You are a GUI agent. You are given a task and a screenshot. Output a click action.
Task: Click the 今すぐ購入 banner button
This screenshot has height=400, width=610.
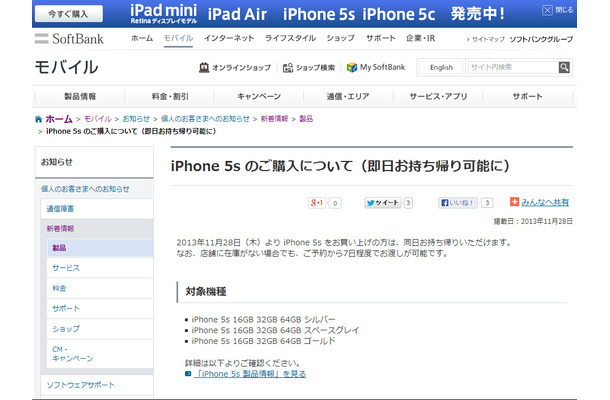pos(69,14)
